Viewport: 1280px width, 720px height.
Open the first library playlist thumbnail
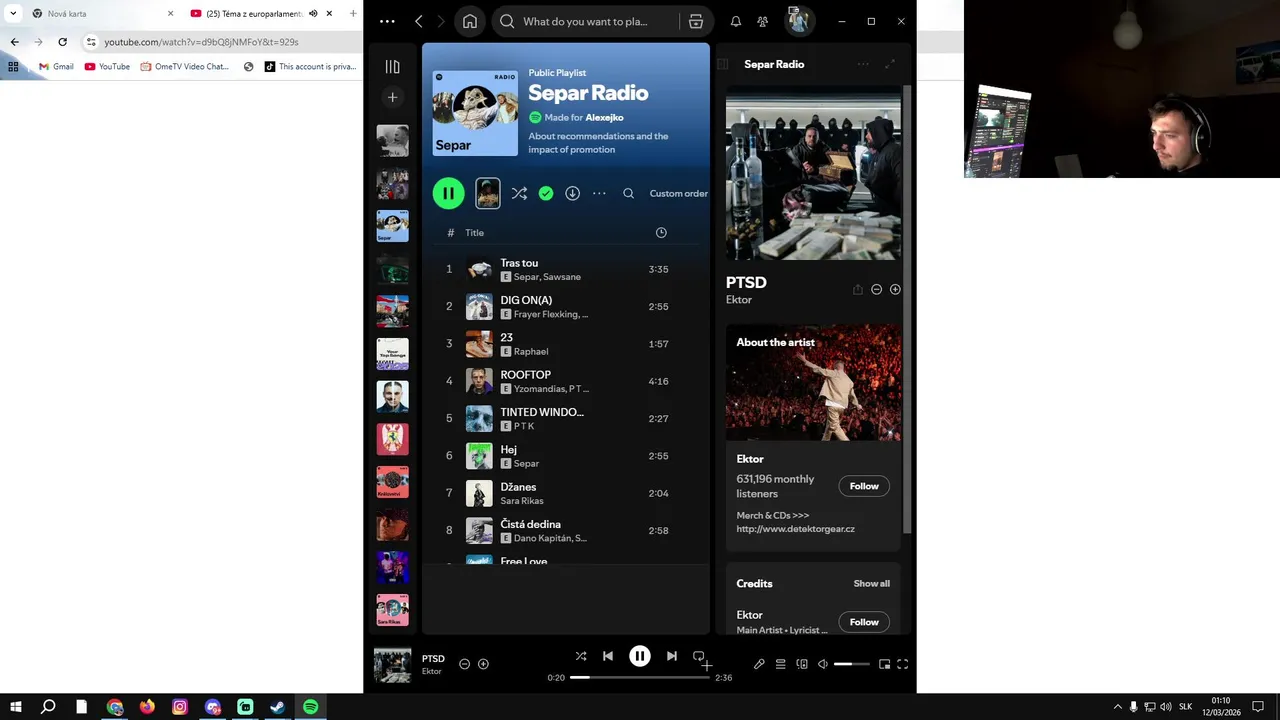click(392, 141)
